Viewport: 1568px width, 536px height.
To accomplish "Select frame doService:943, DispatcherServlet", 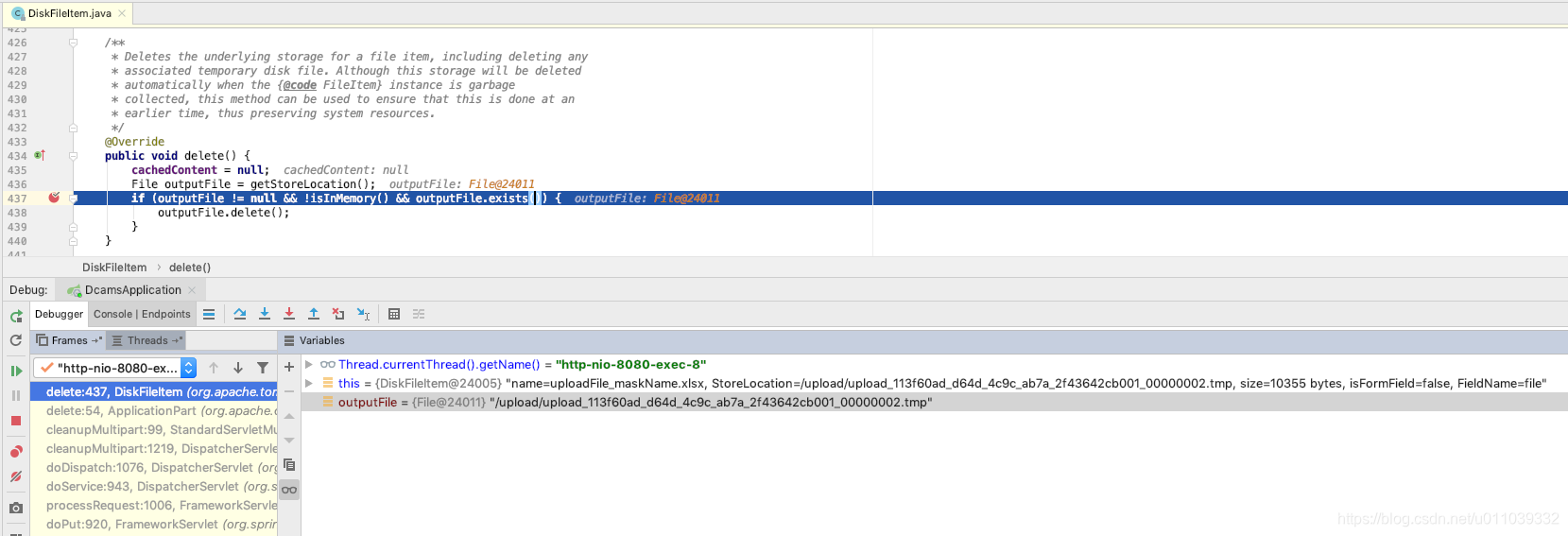I will pos(154,486).
